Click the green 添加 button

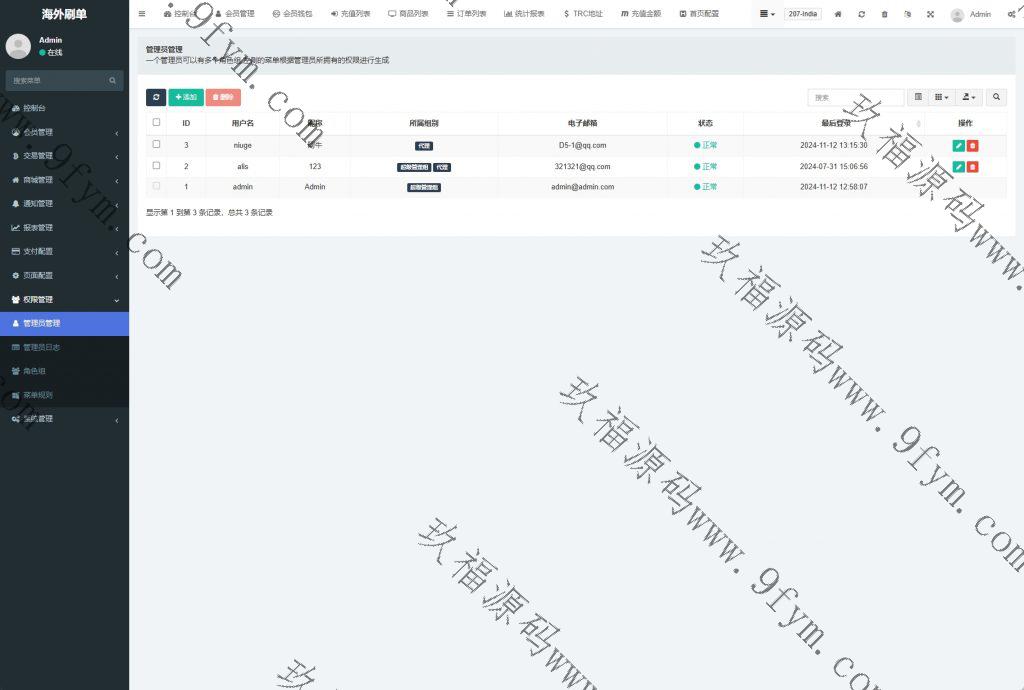pos(185,97)
